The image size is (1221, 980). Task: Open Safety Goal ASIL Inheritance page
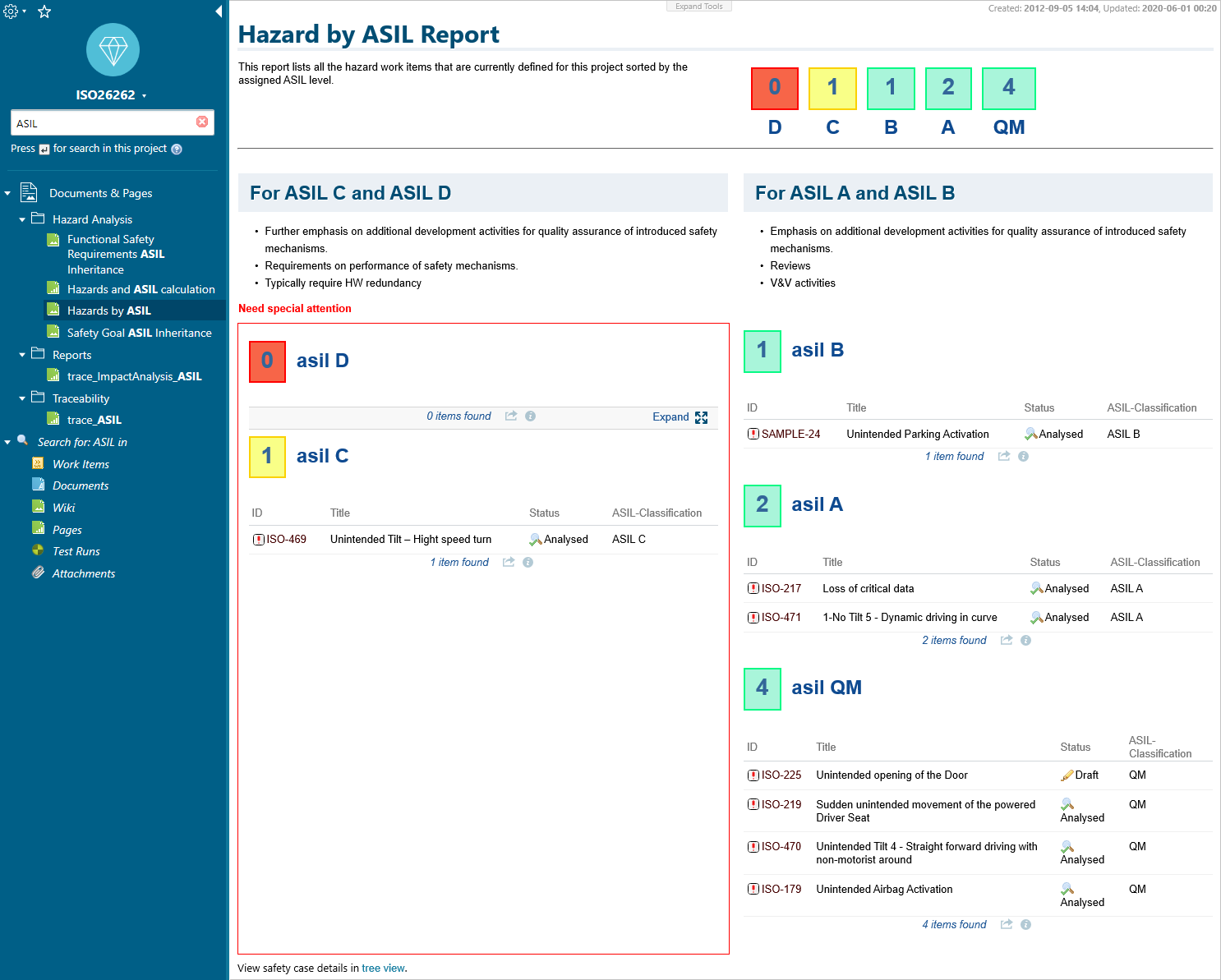[x=140, y=333]
